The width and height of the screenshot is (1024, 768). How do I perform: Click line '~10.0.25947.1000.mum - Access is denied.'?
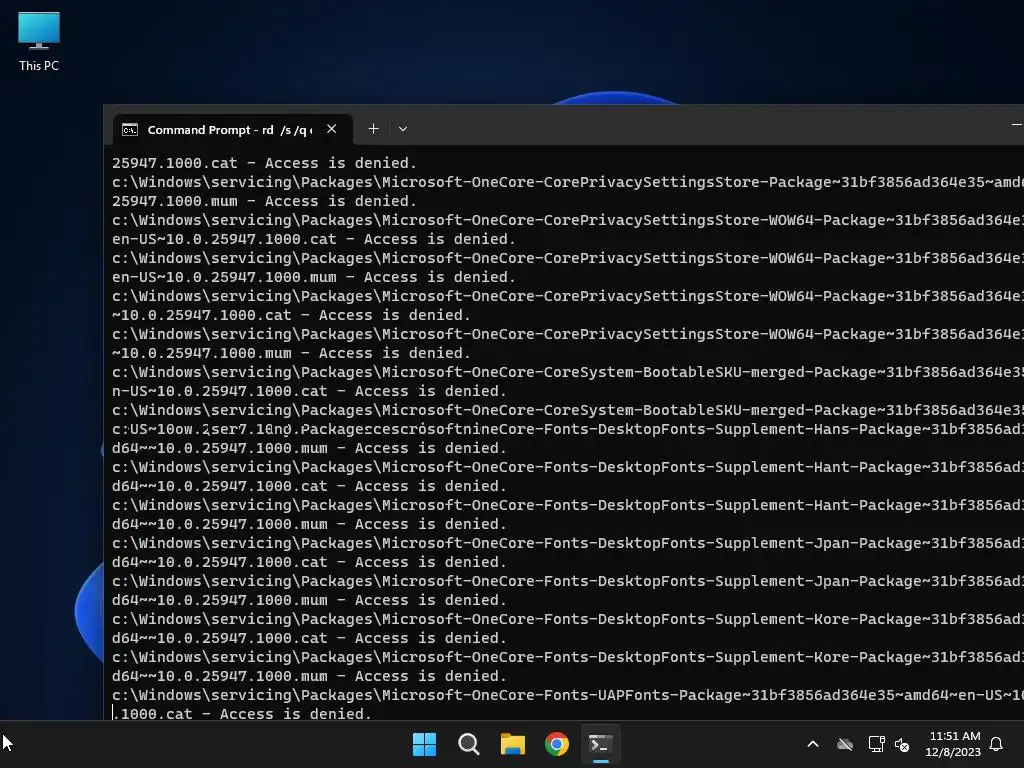(291, 353)
